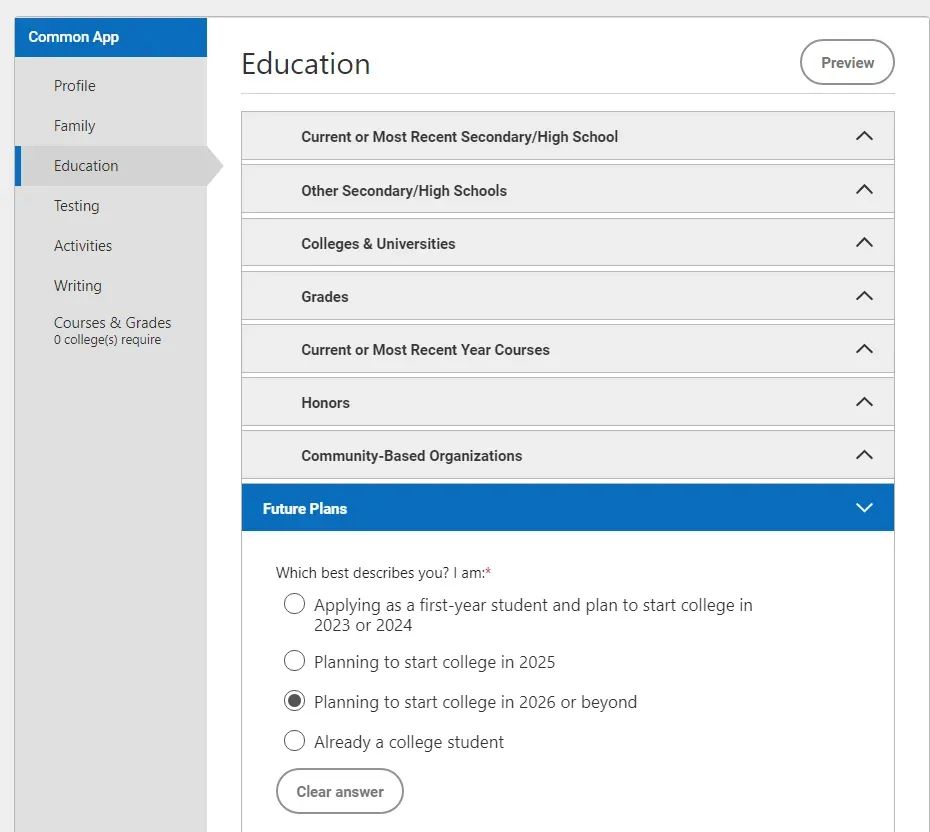This screenshot has width=930, height=832.
Task: Click the Clear answer button
Action: point(340,791)
